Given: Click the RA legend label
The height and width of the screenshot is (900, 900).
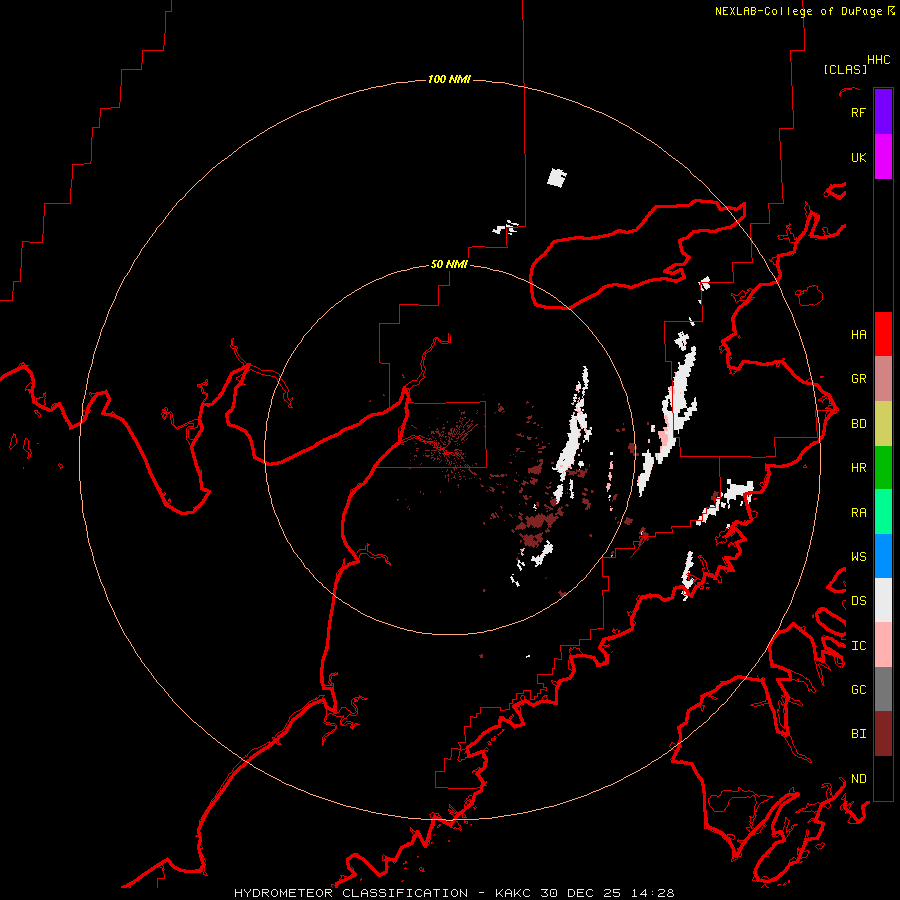Looking at the screenshot, I should click(x=858, y=513).
